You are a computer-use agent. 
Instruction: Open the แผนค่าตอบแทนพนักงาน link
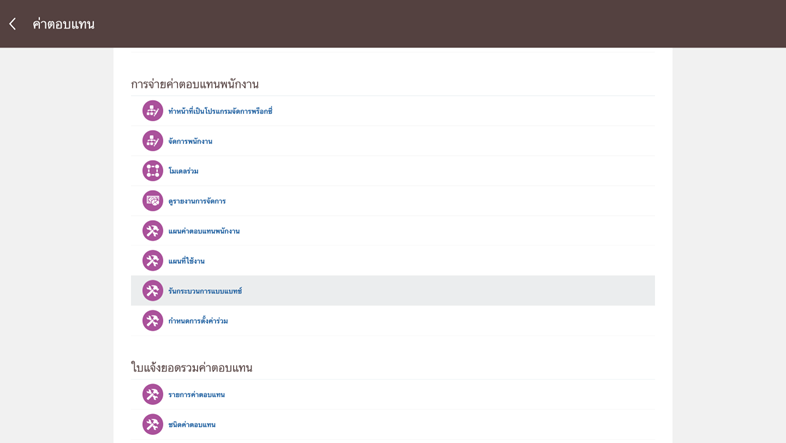tap(204, 232)
